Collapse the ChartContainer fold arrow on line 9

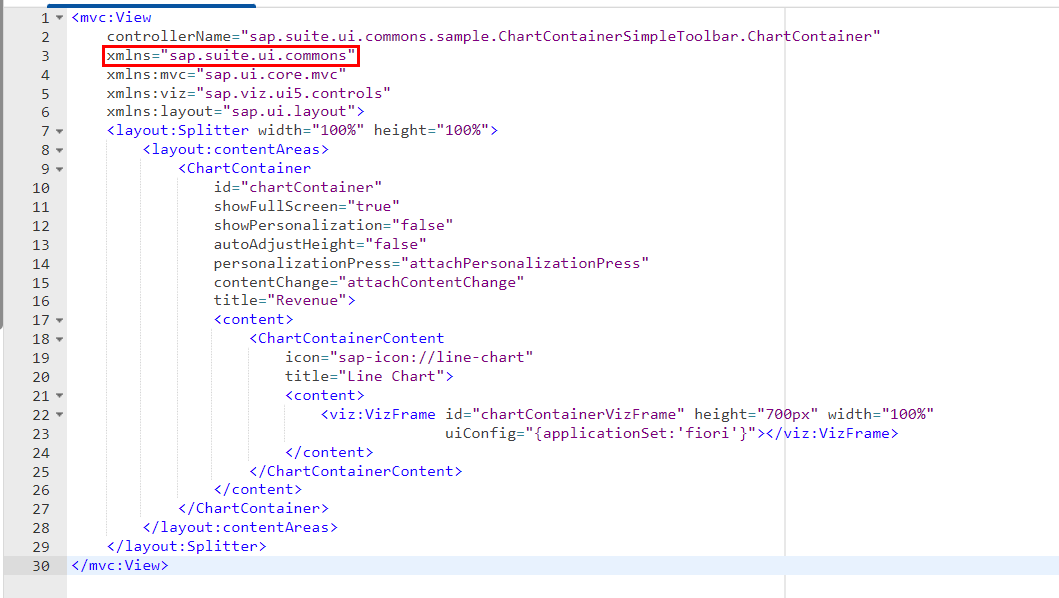coord(59,169)
